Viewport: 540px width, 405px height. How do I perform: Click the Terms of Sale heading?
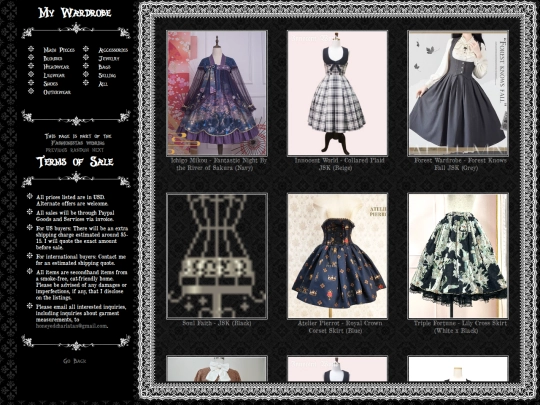pyautogui.click(x=75, y=162)
